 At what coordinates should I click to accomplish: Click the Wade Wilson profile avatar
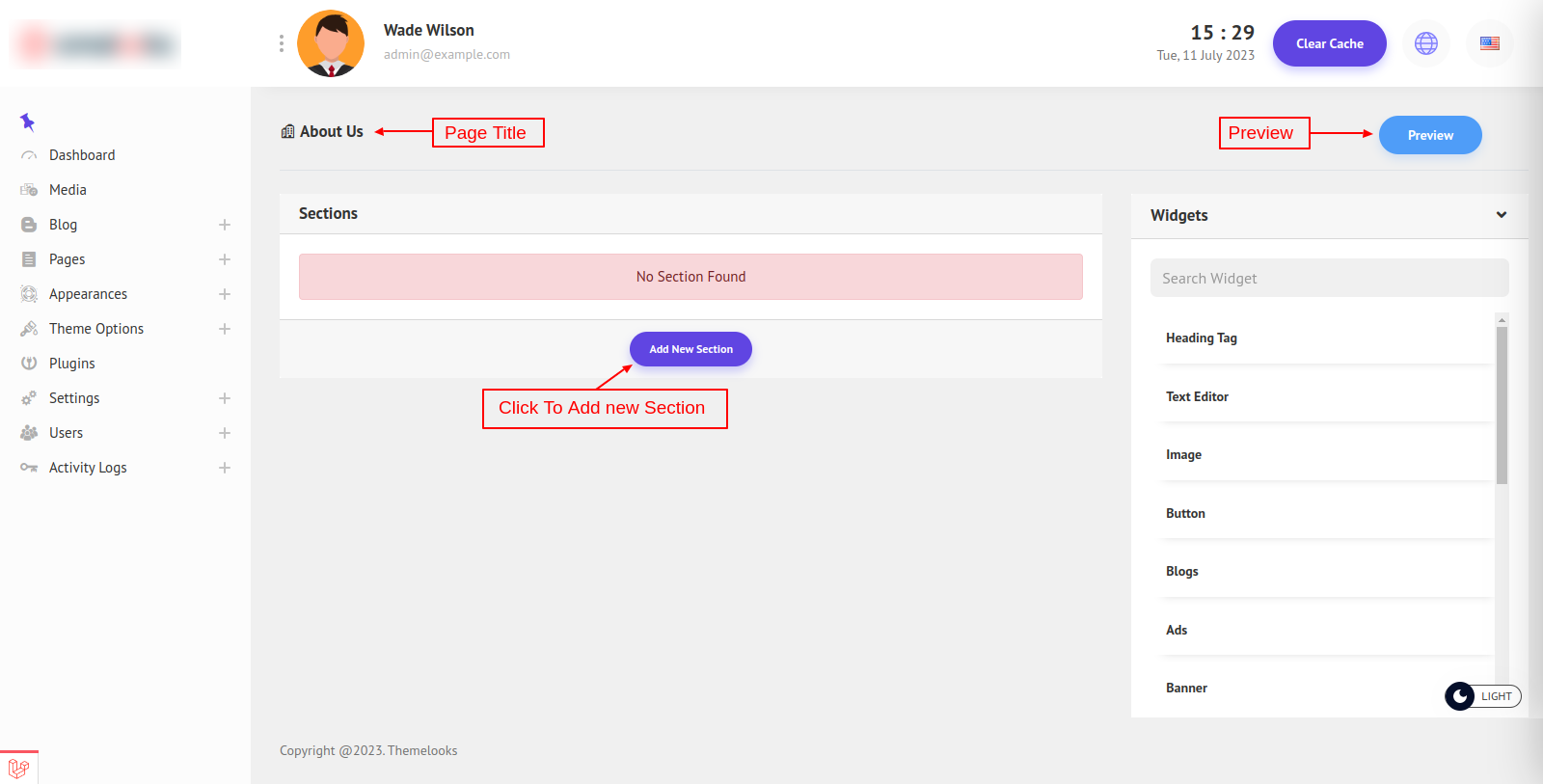click(x=331, y=43)
